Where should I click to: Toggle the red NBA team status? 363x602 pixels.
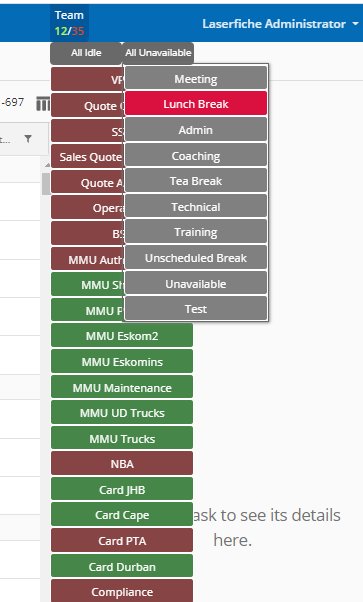pyautogui.click(x=122, y=463)
